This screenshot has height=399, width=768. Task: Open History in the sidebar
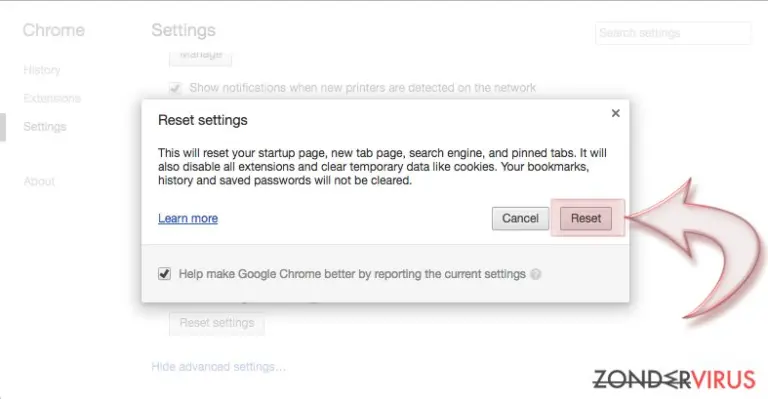click(x=42, y=70)
